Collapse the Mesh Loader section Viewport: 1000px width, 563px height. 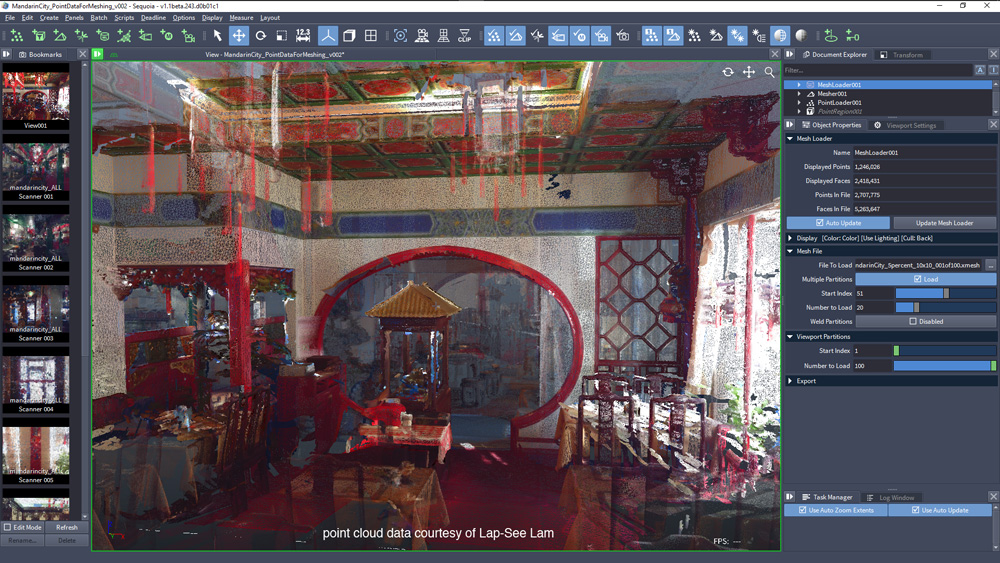[x=790, y=138]
